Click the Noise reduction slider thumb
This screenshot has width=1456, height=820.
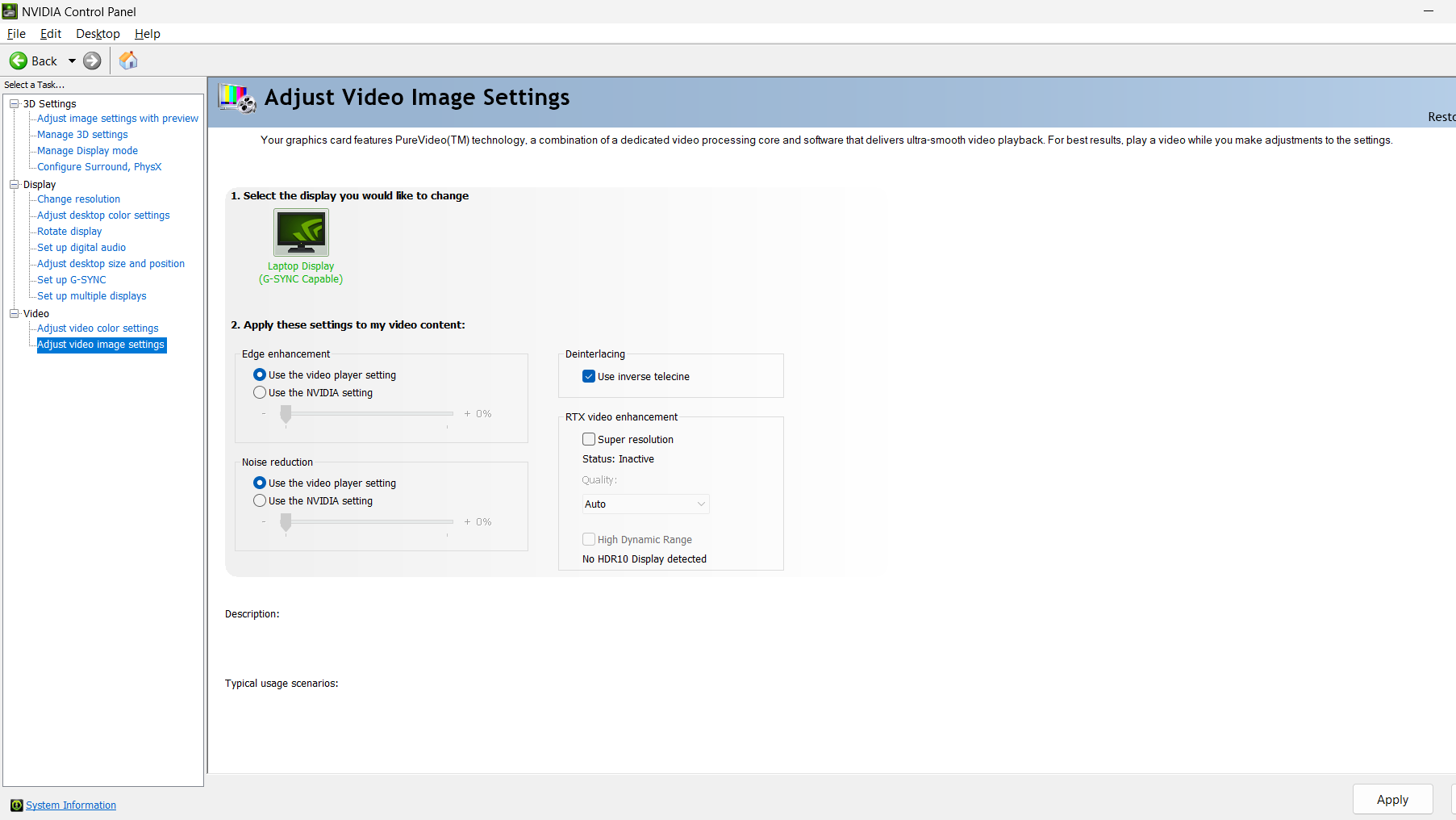tap(286, 522)
